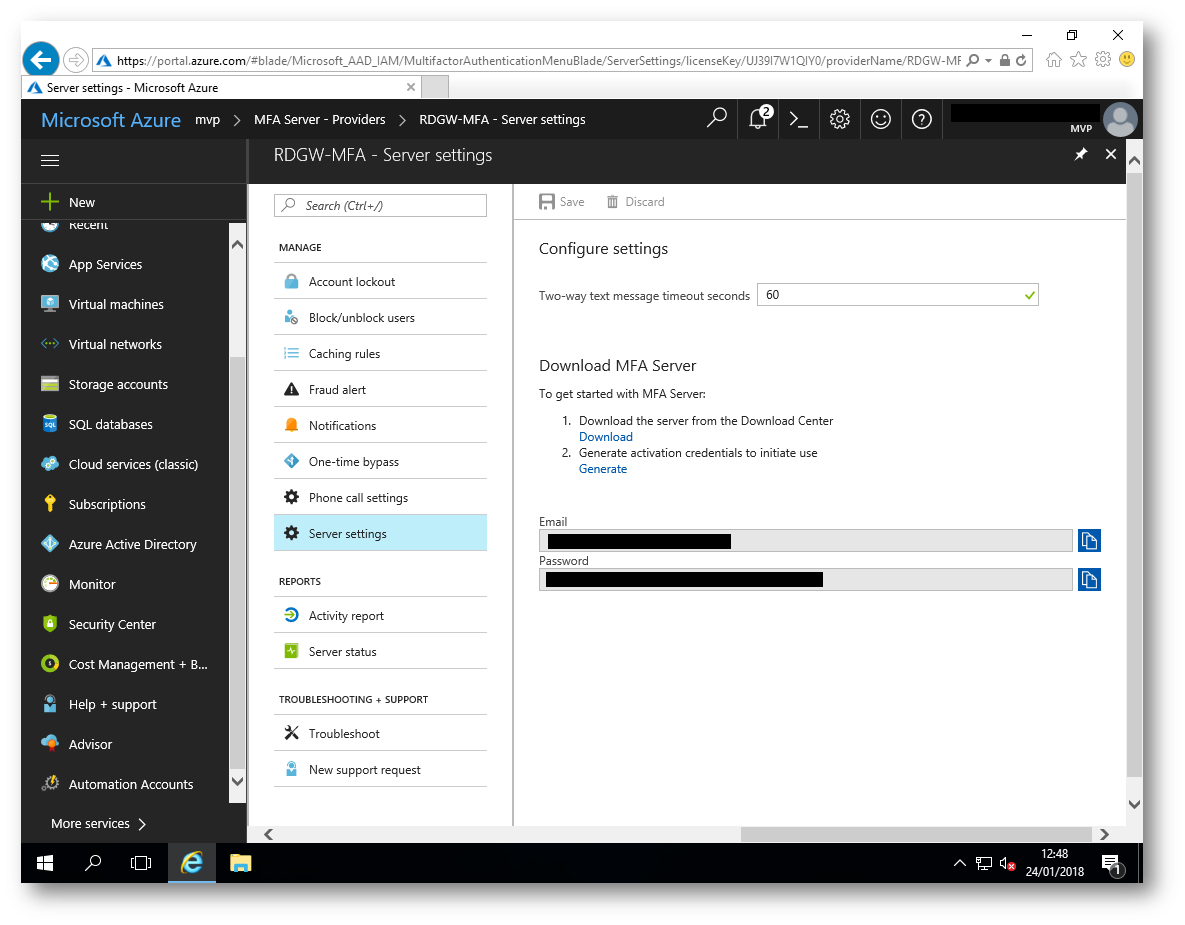
Task: Select the Server settings browser tab
Action: pos(222,88)
